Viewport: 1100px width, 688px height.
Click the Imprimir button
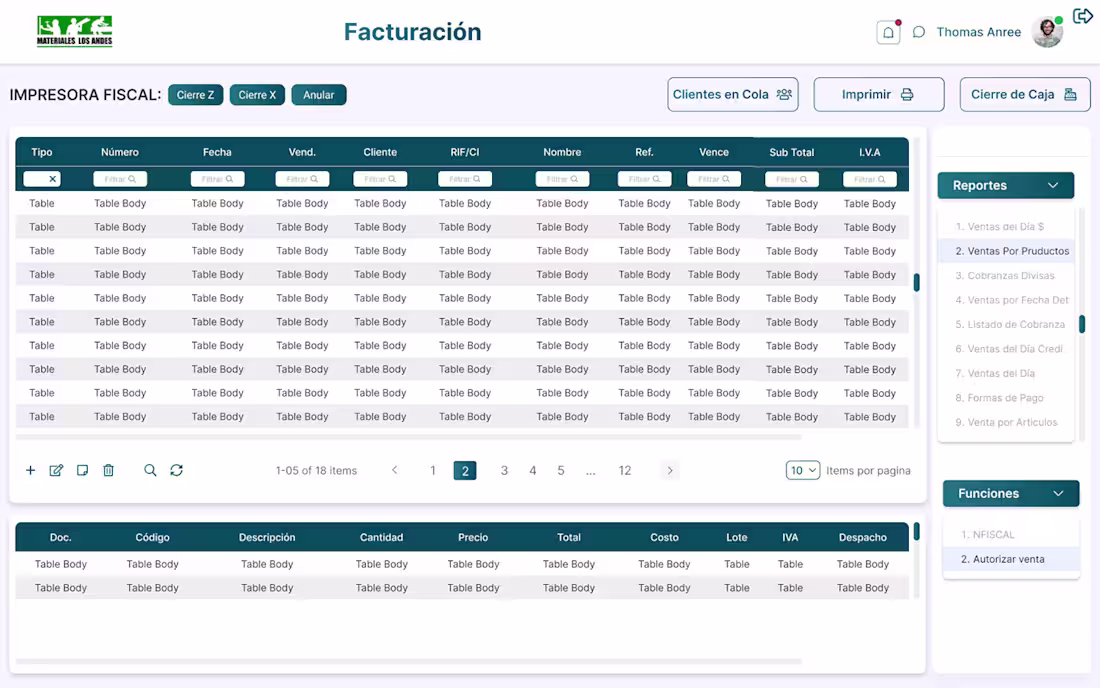878,94
